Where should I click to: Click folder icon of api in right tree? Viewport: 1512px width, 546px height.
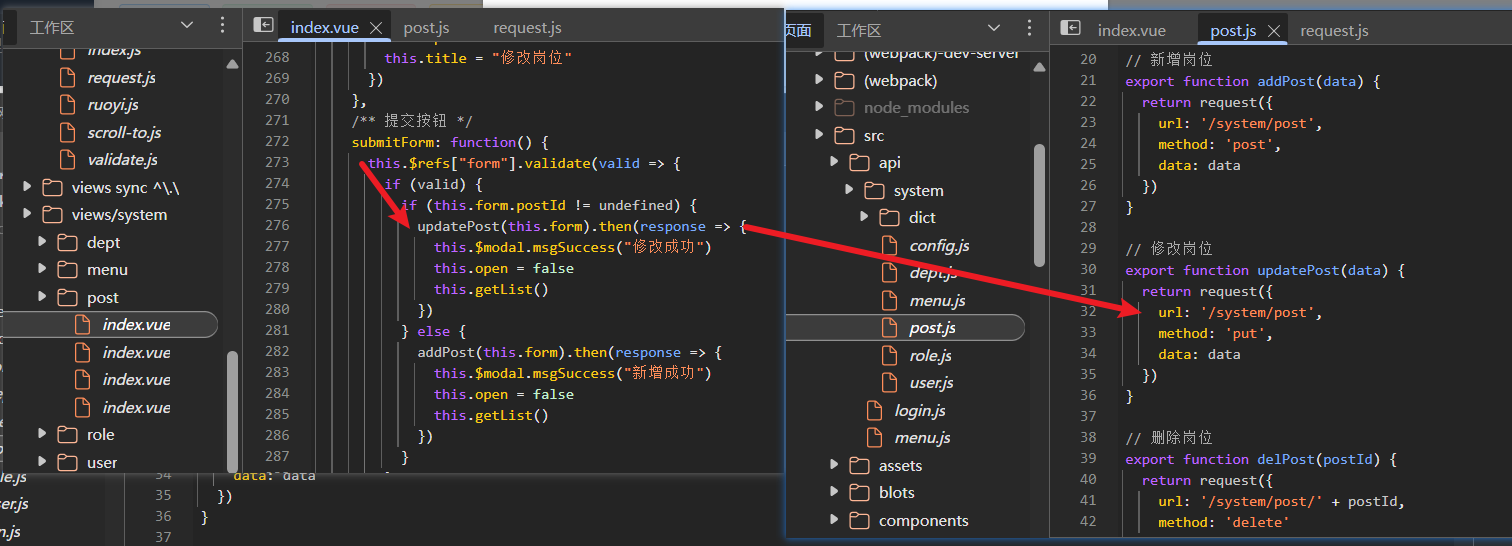click(x=859, y=162)
